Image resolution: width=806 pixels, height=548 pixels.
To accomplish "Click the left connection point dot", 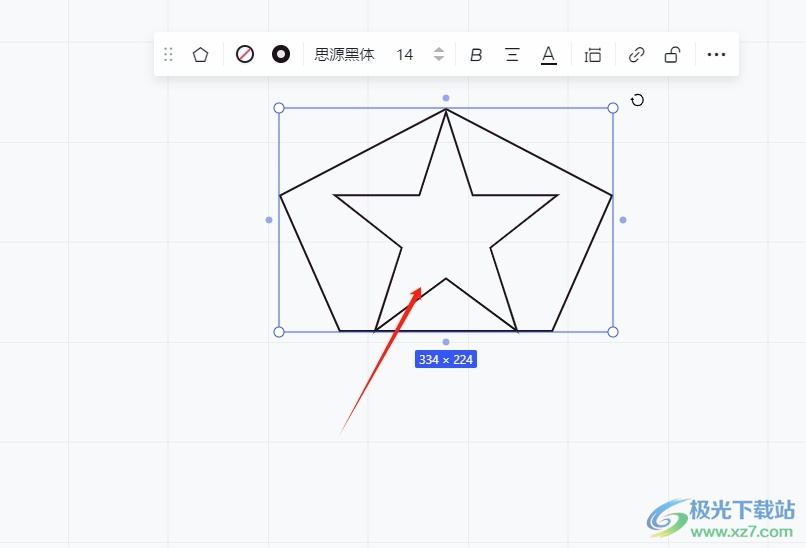I will [x=269, y=220].
